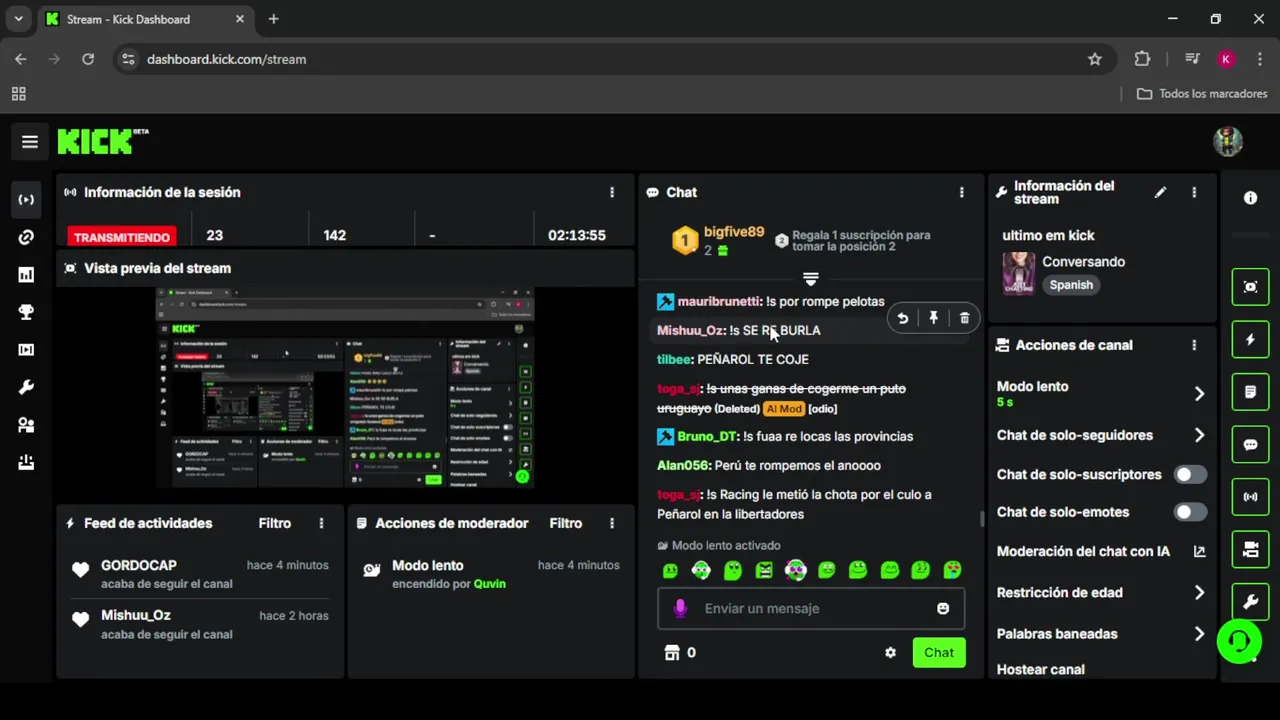
Task: Click the document note quick-action button
Action: pos(1250,392)
